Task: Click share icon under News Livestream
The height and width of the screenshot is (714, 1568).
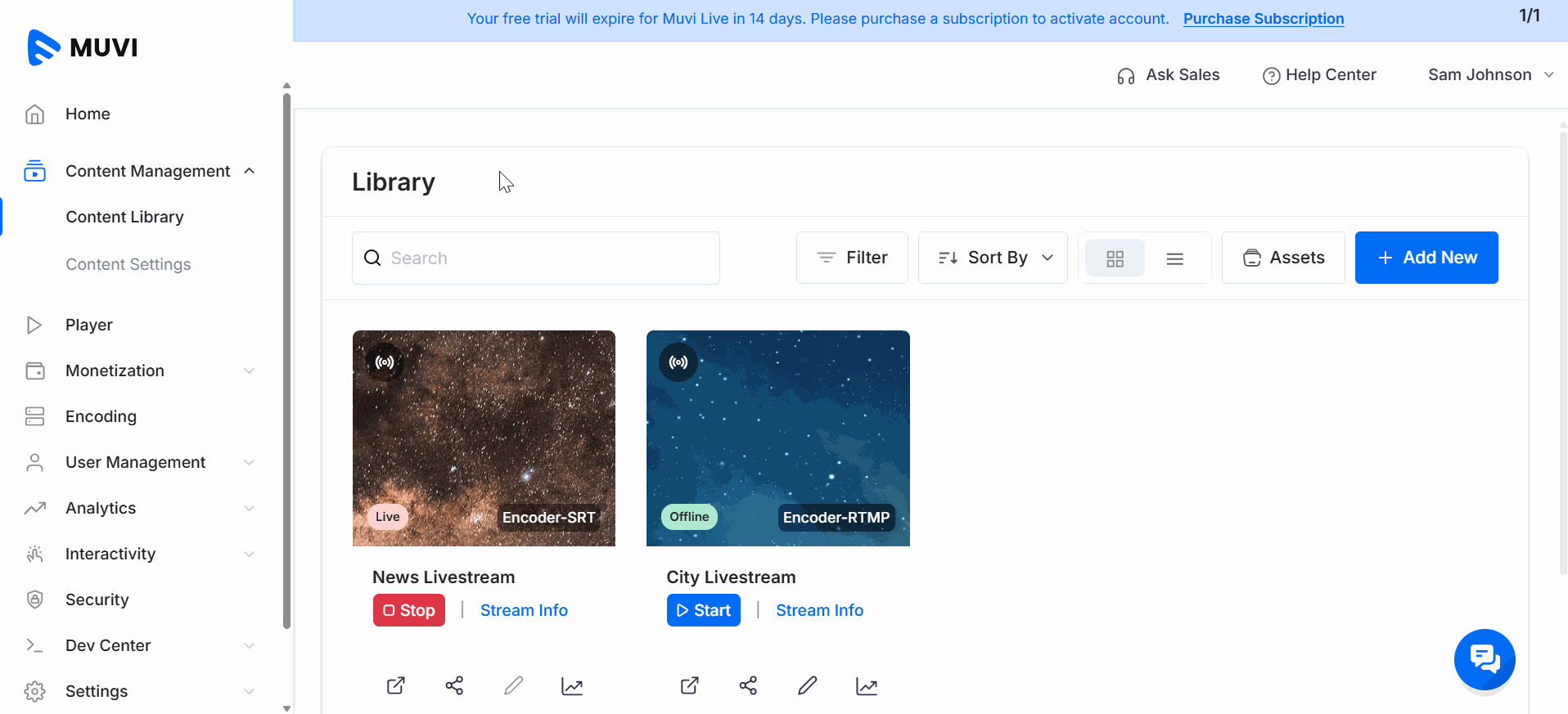Action: [454, 685]
